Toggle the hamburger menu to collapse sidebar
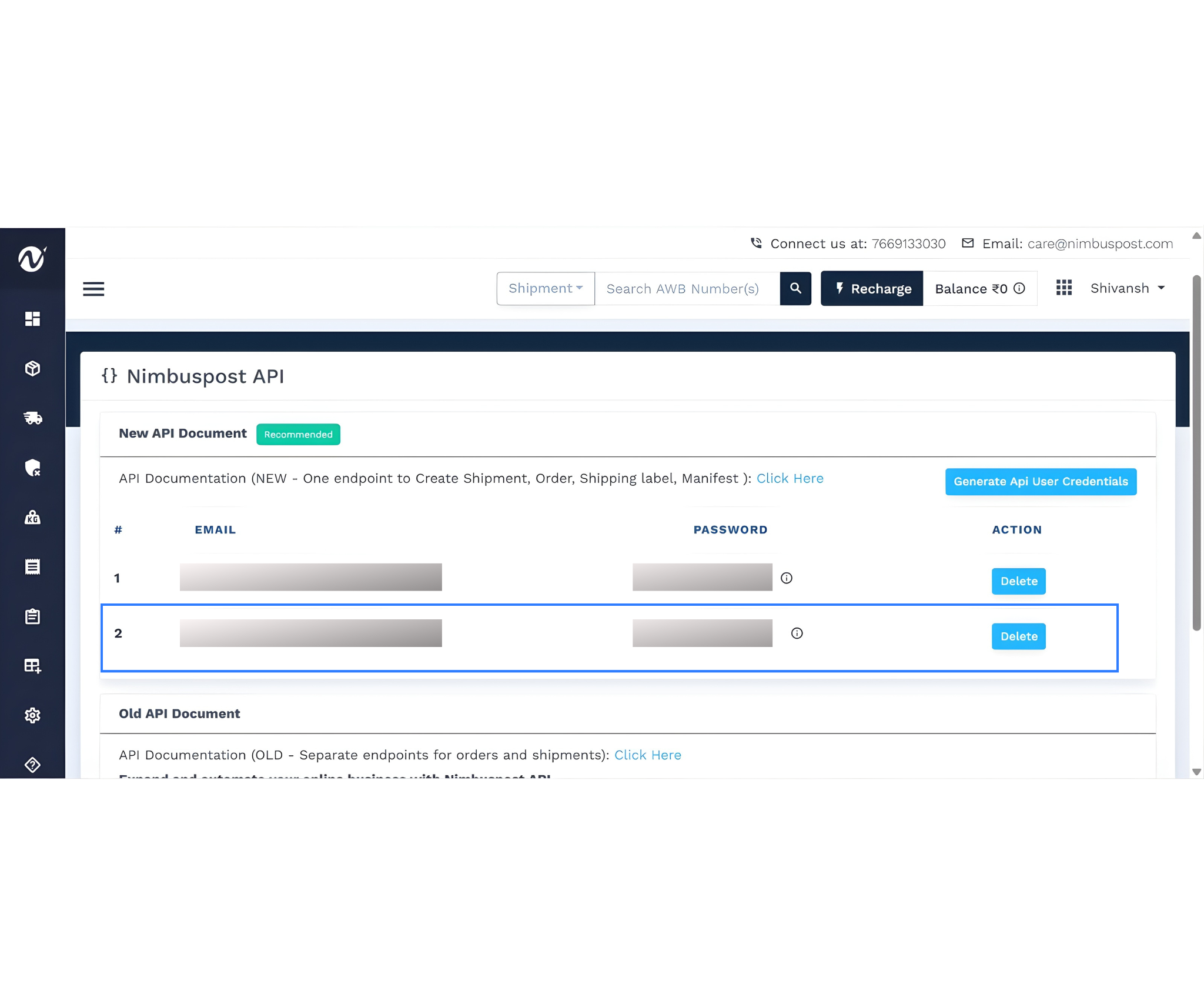1204x1004 pixels. click(x=93, y=289)
